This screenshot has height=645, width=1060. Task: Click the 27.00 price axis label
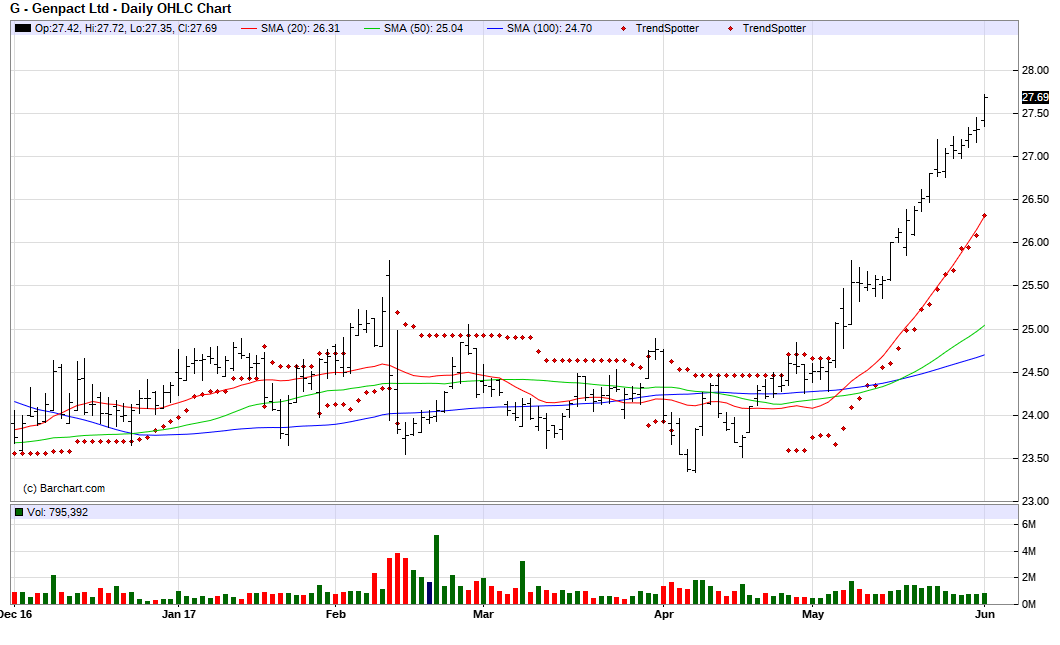point(1035,156)
